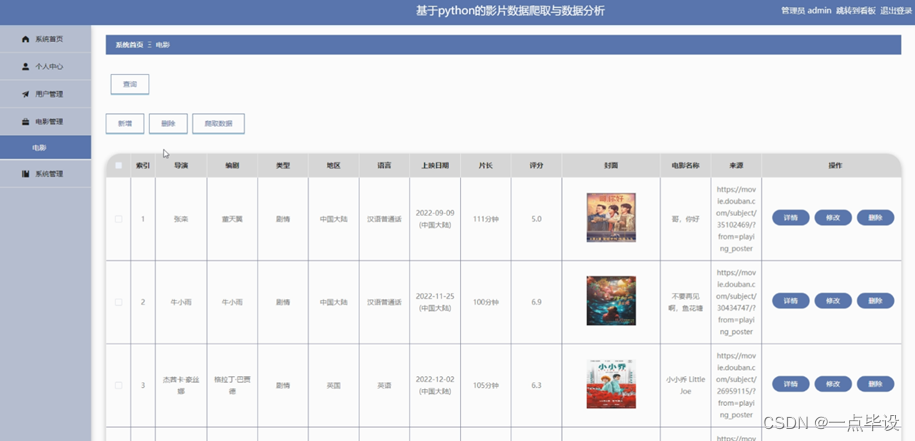Click 修改 for 小小乔 Little Joe
The image size is (915, 441).
coord(833,384)
